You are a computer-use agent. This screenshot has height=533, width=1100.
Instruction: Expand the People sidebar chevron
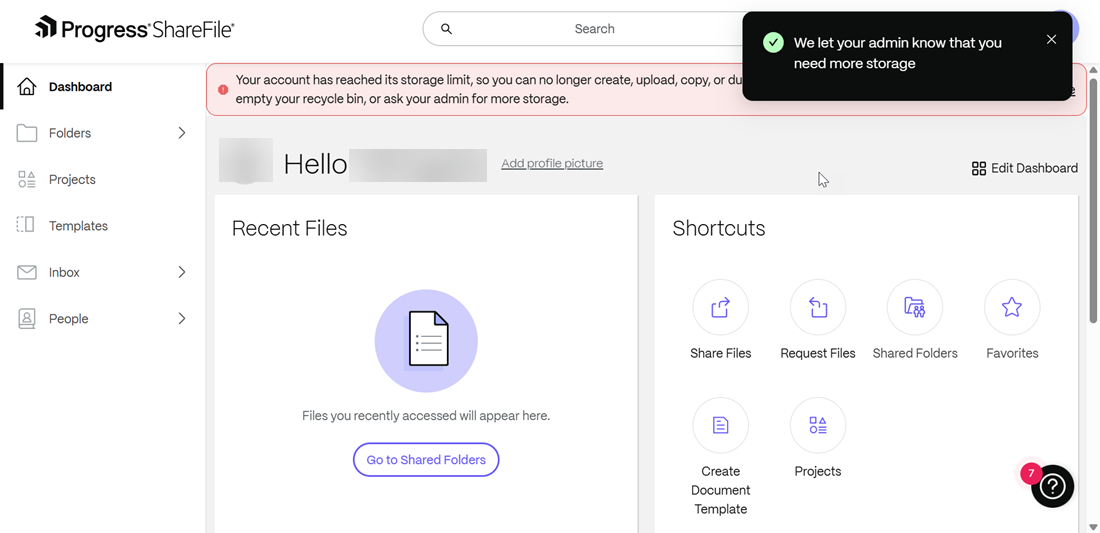(181, 319)
